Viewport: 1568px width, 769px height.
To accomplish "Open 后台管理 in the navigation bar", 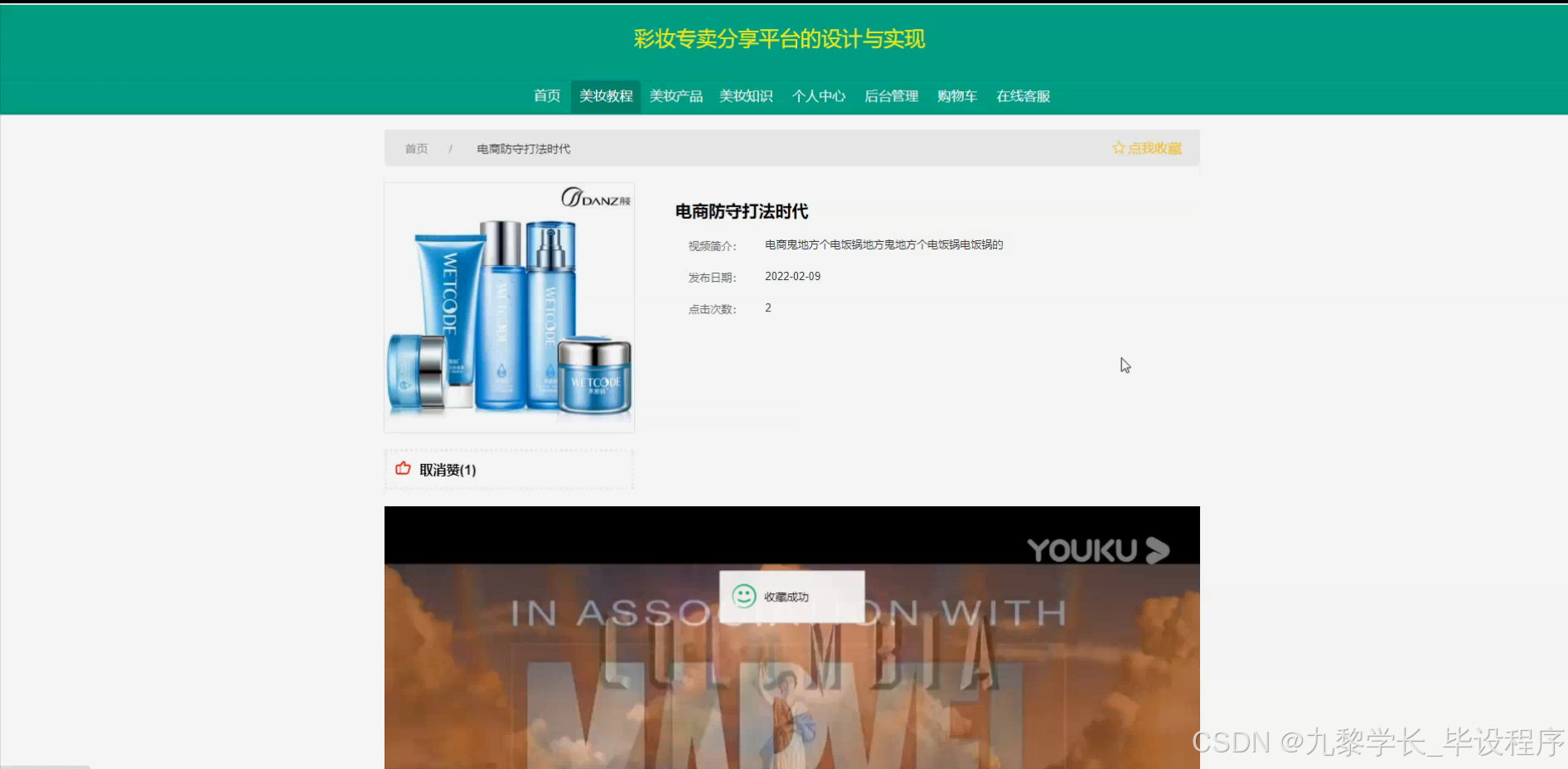I will 891,96.
